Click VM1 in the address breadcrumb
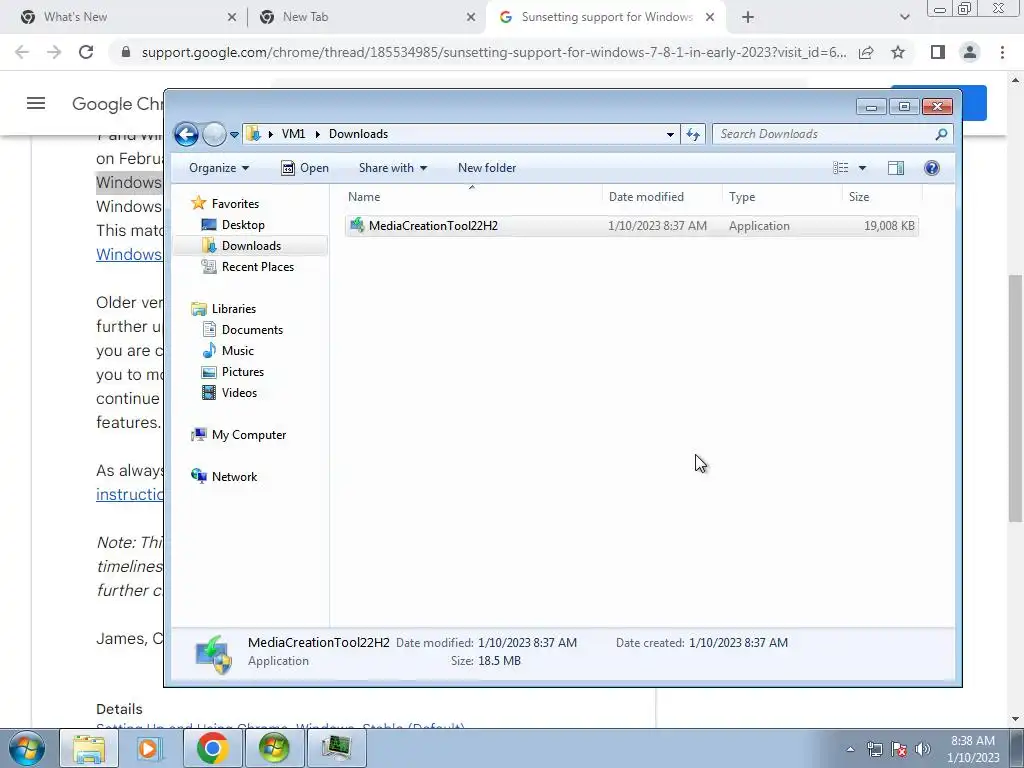Screen dimensions: 1024x768 click(x=293, y=134)
